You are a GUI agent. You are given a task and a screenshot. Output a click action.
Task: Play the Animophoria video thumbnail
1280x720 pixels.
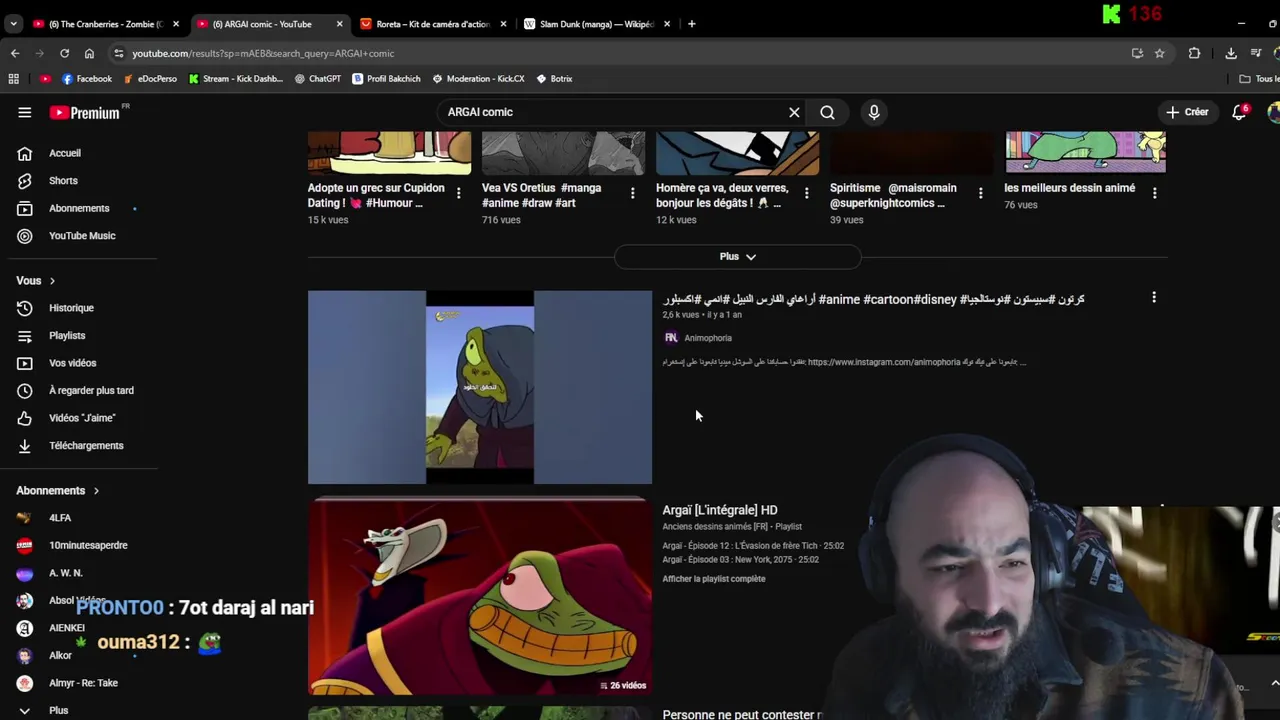click(x=480, y=387)
